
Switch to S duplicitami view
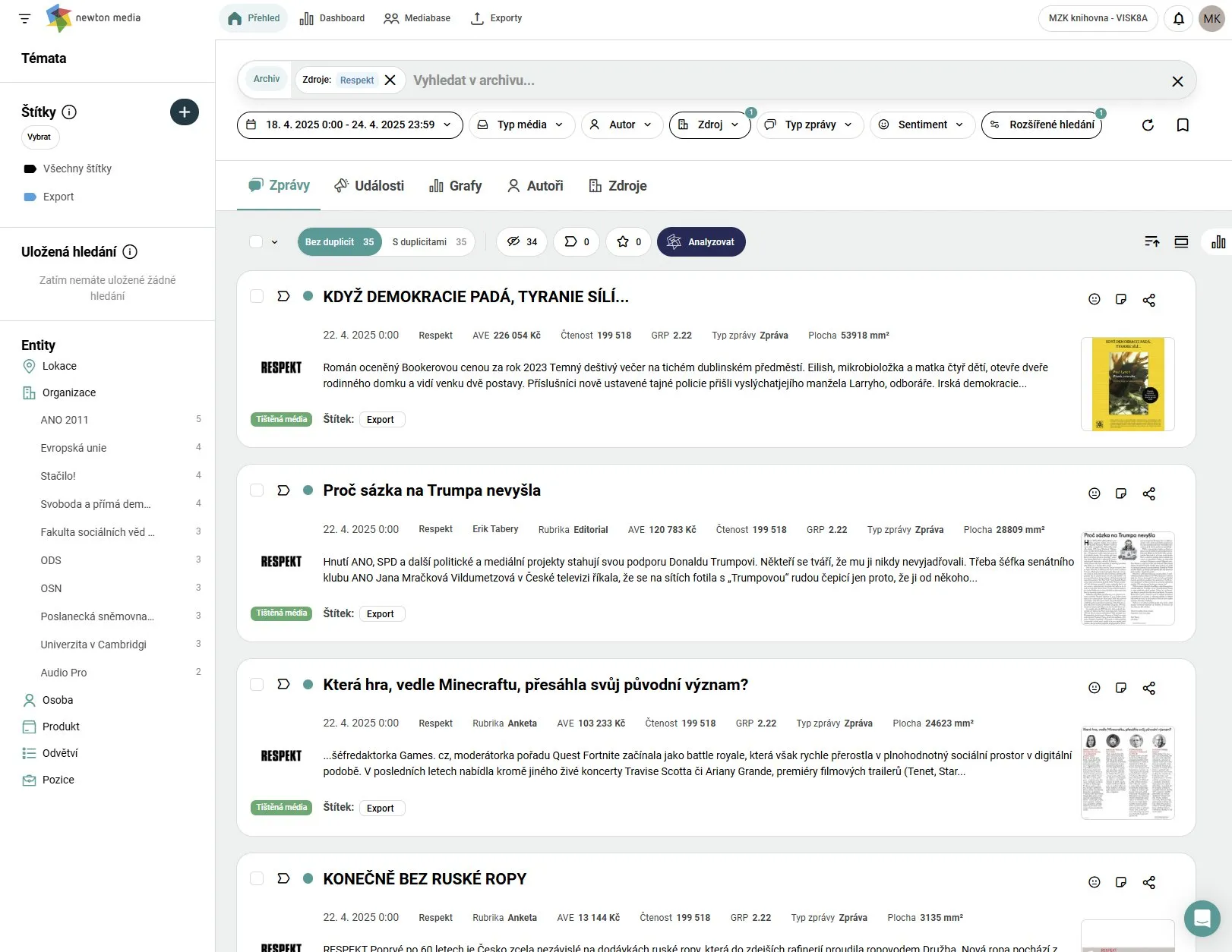pyautogui.click(x=429, y=242)
